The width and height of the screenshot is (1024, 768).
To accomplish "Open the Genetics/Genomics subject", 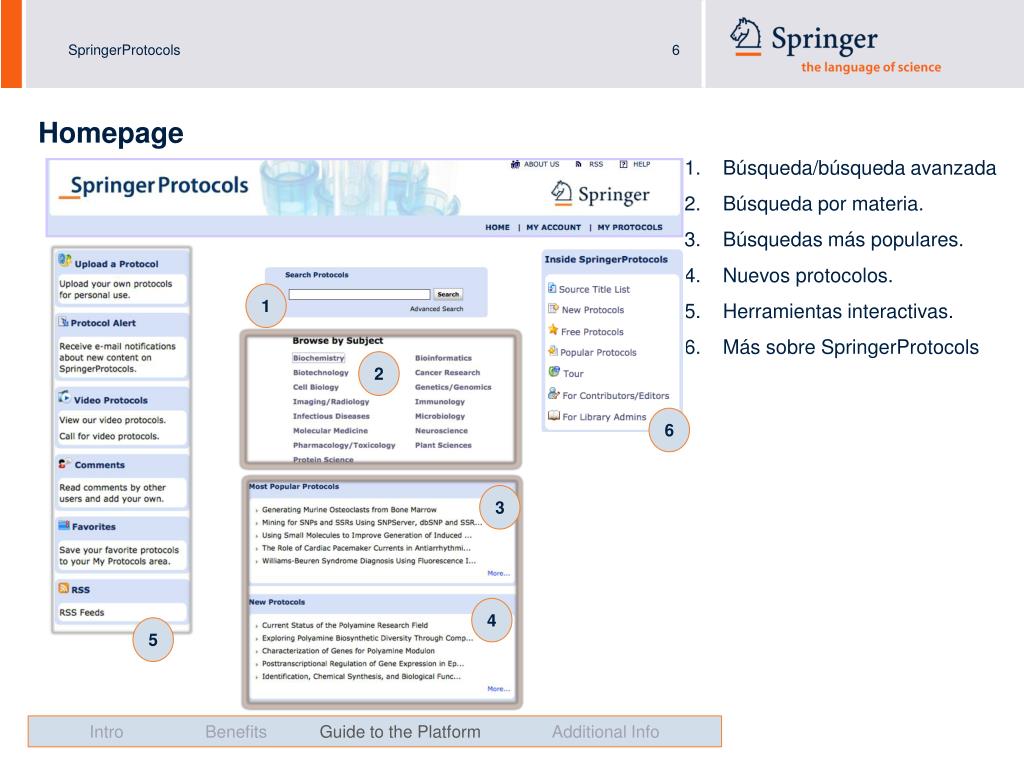I will pos(453,387).
